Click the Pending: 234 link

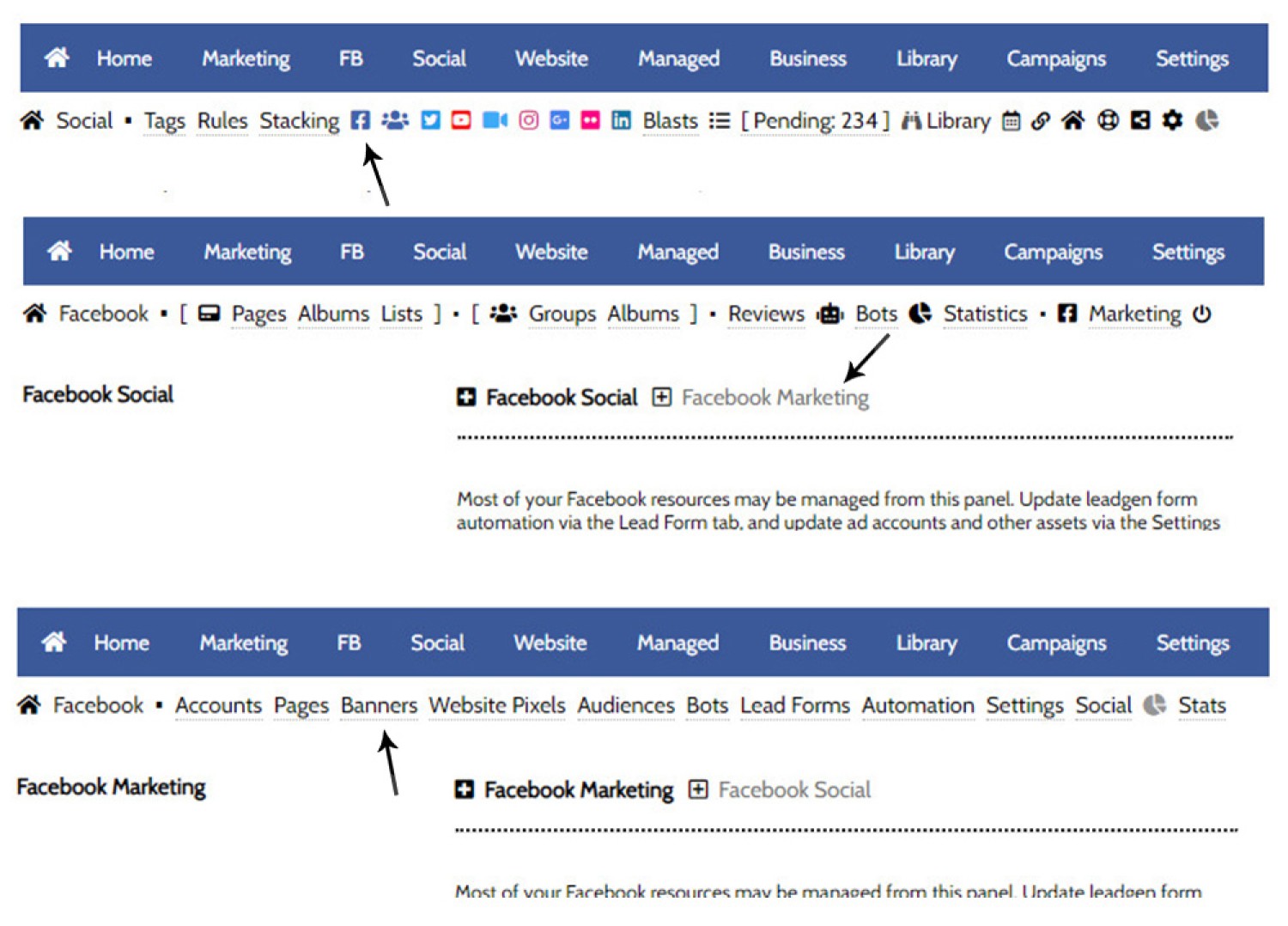coord(815,121)
